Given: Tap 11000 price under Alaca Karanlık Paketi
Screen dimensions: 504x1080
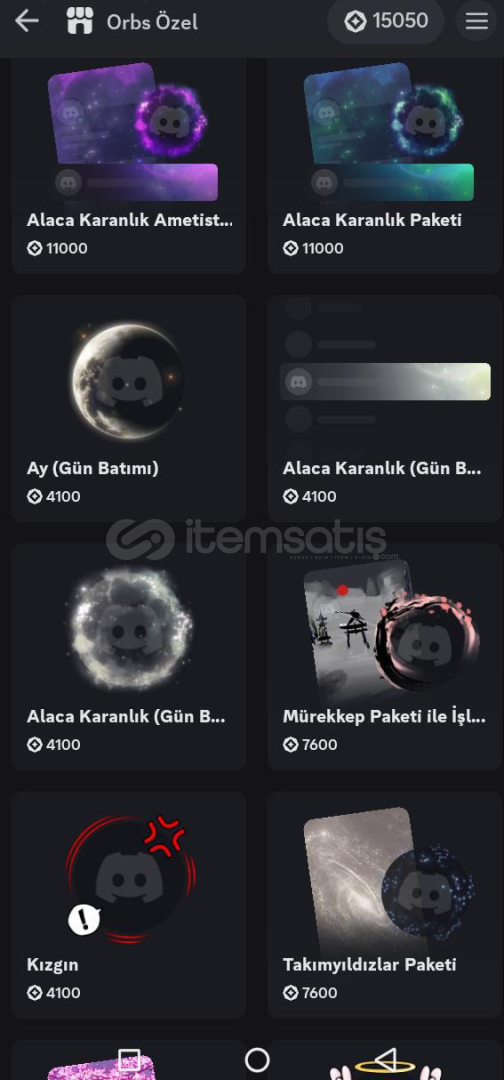Looking at the screenshot, I should pyautogui.click(x=313, y=248).
